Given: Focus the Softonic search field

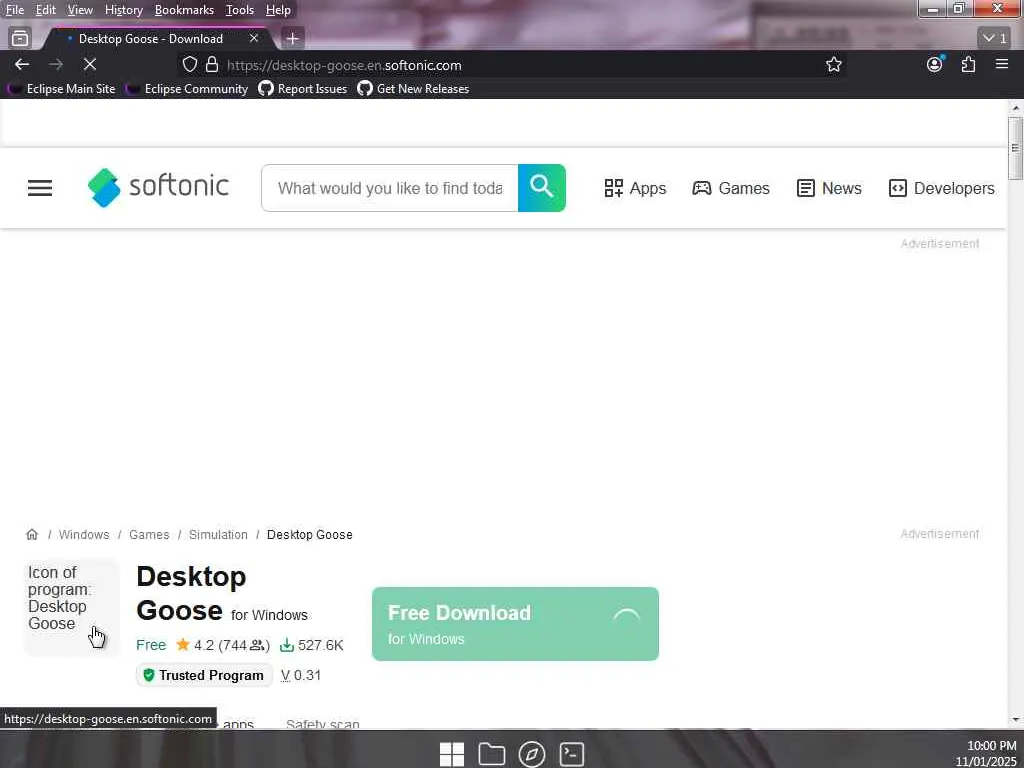Looking at the screenshot, I should point(390,188).
